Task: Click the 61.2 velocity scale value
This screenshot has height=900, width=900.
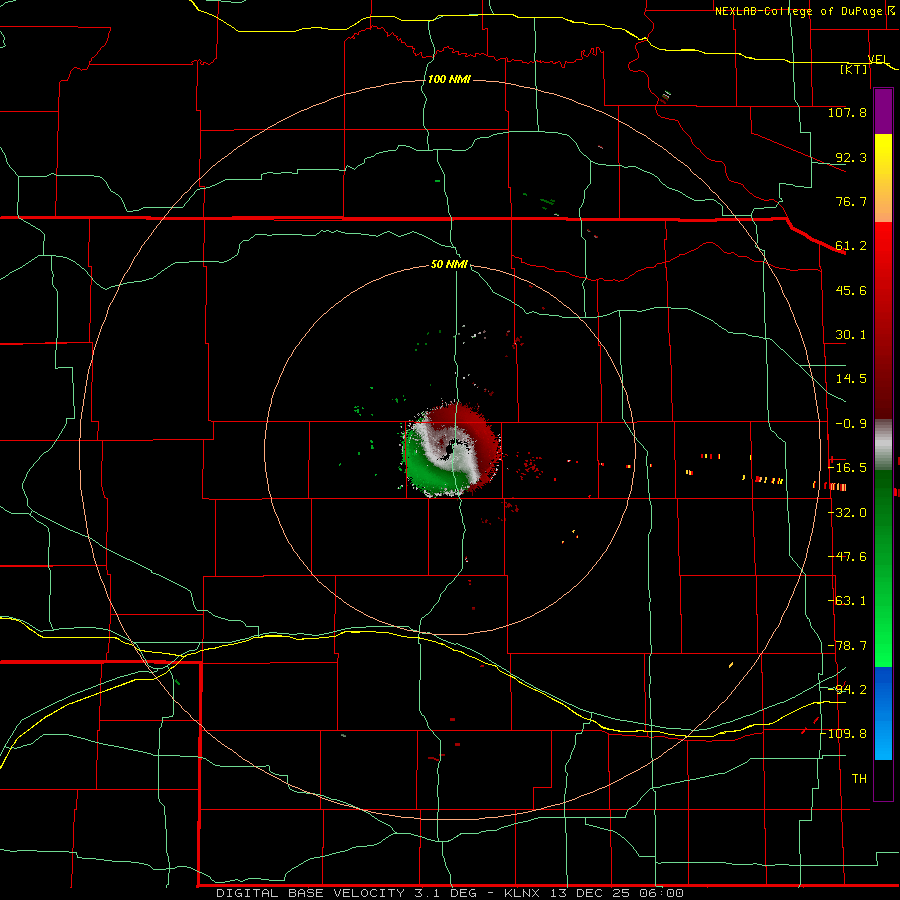Action: tap(851, 246)
